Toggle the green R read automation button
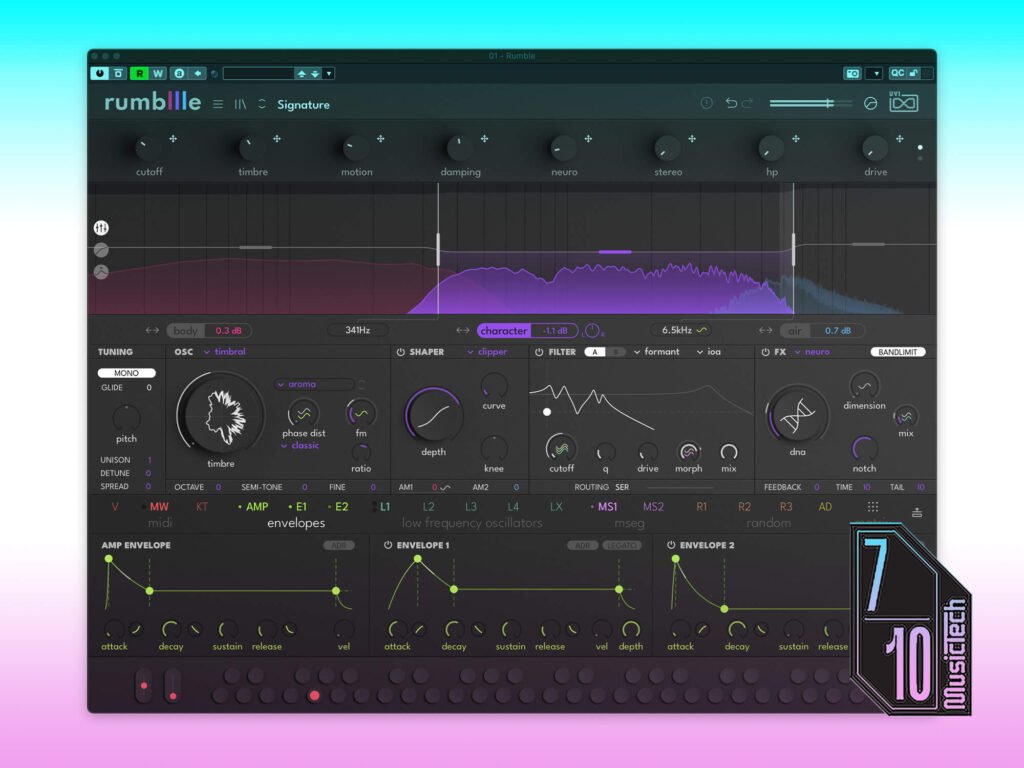Screen dimensions: 1024x768 (x=139, y=73)
